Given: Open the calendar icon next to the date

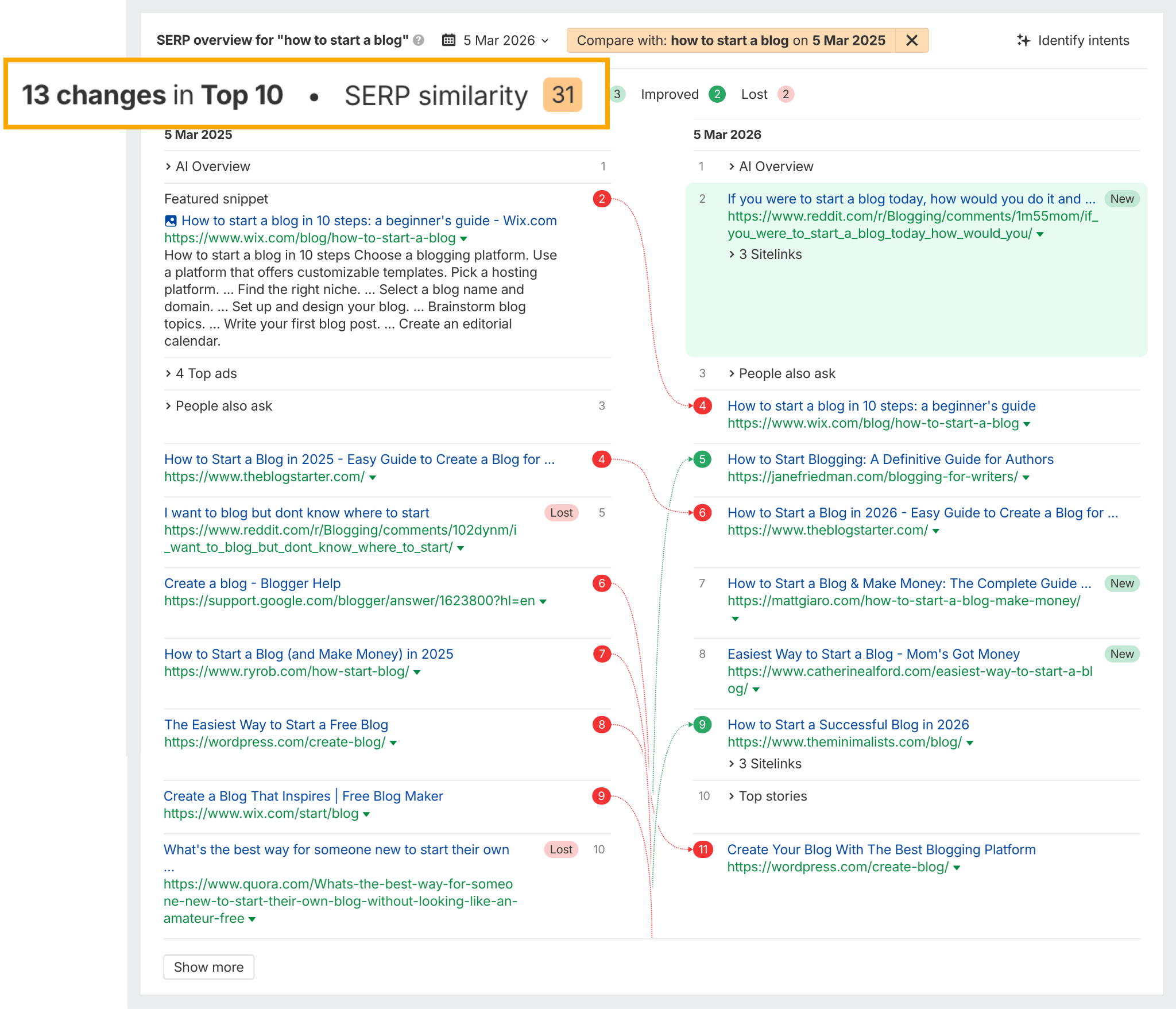Looking at the screenshot, I should click(x=450, y=40).
